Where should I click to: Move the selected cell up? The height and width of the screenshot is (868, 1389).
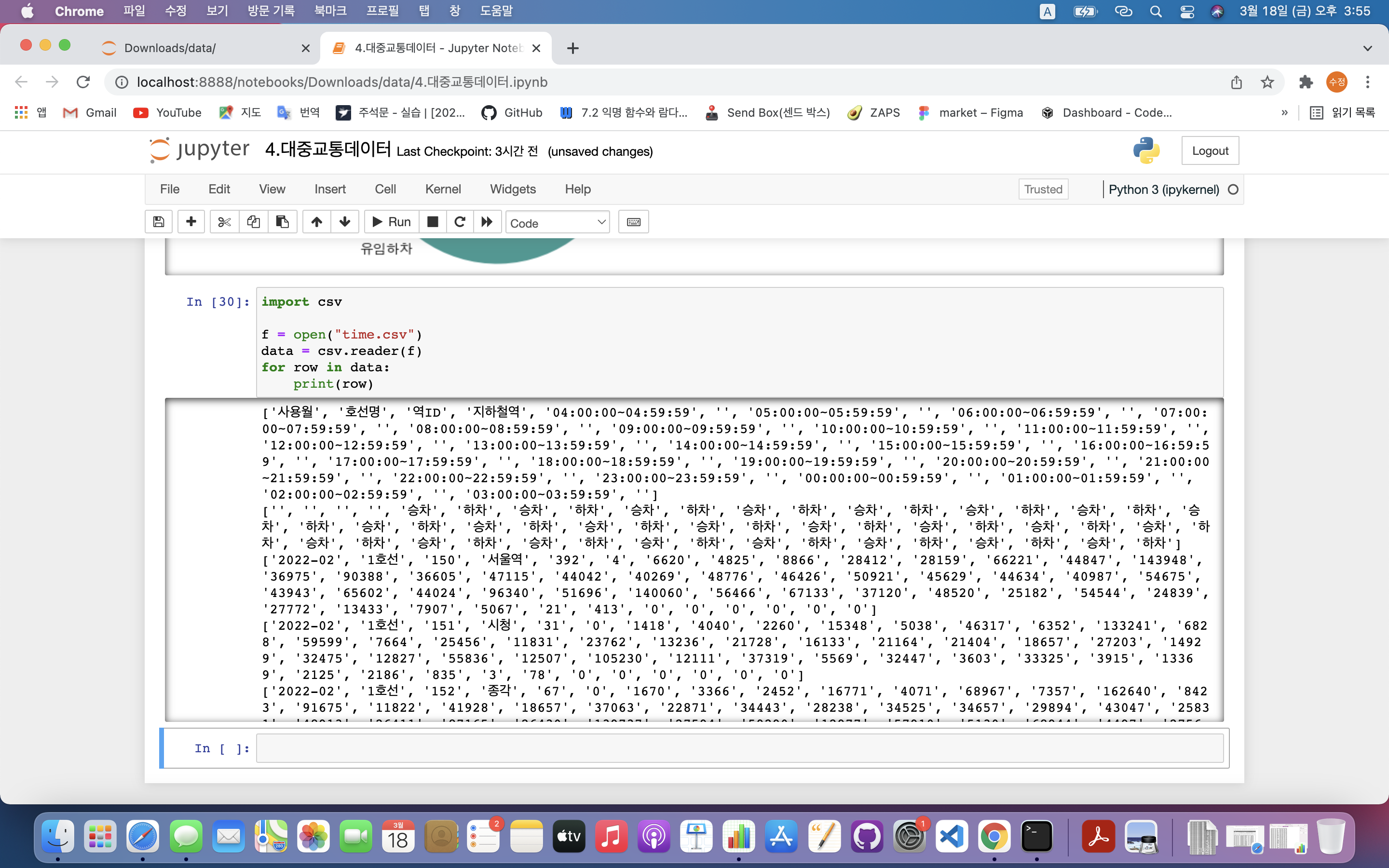(317, 222)
